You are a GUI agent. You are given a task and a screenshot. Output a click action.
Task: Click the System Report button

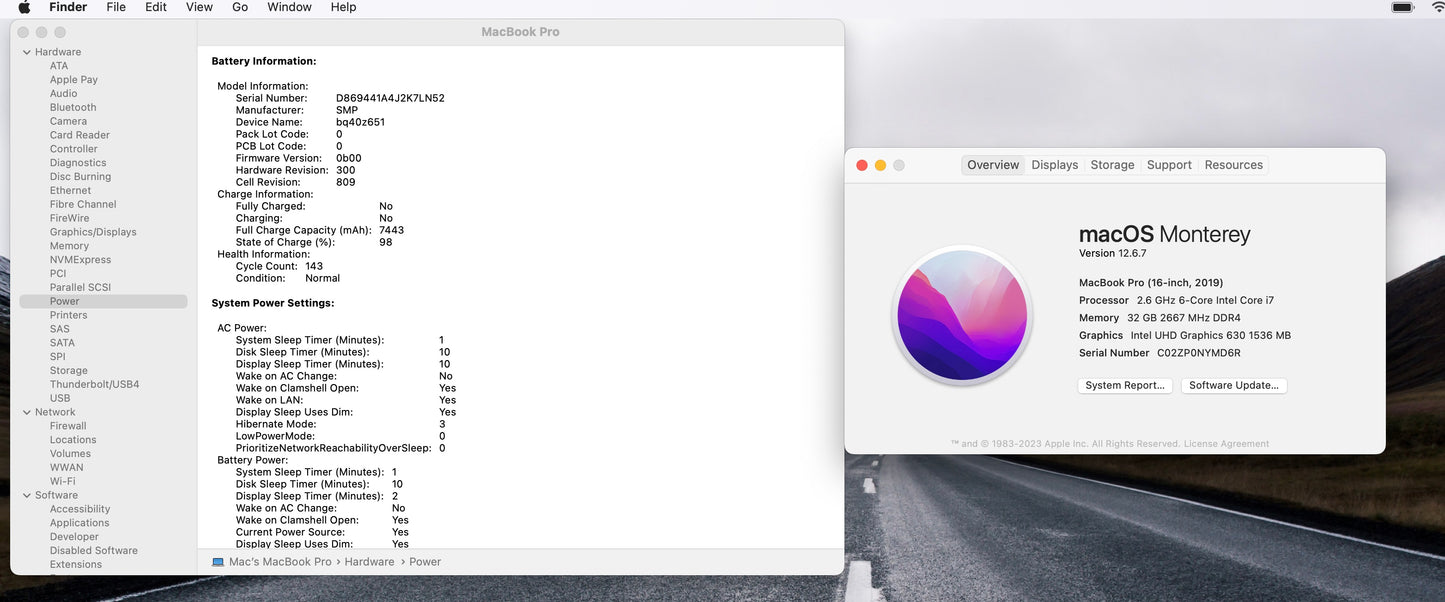(1124, 385)
